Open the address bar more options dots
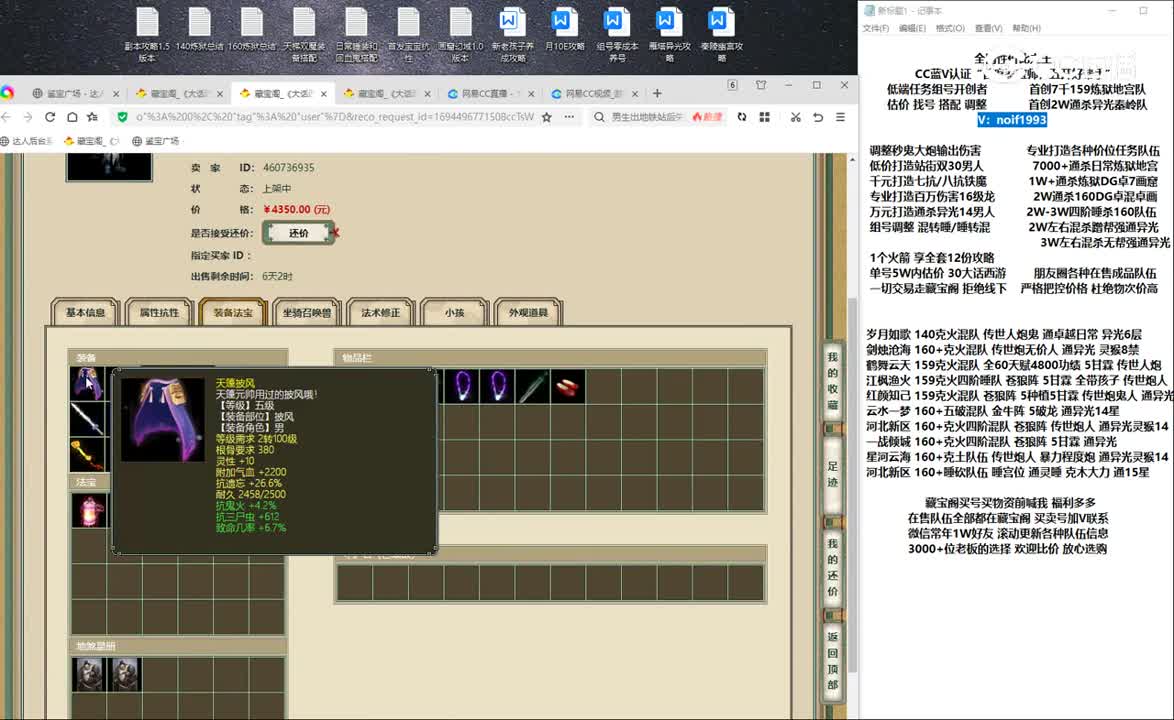The image size is (1174, 720). 569,117
